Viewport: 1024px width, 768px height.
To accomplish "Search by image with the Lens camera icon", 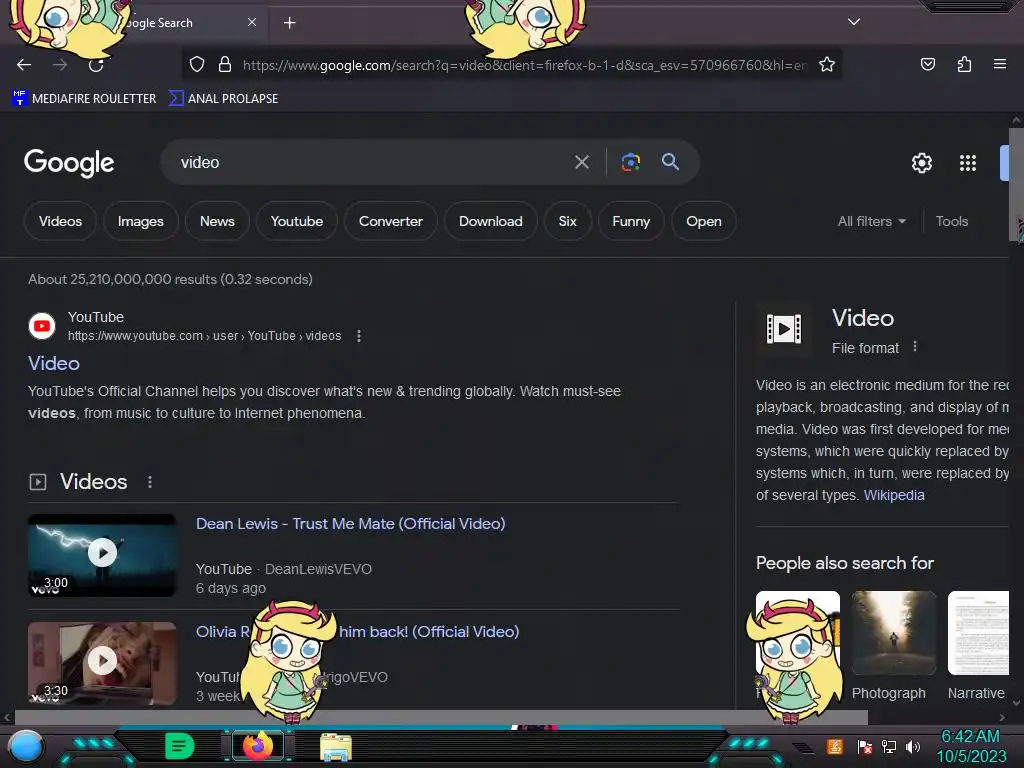I will (x=630, y=162).
